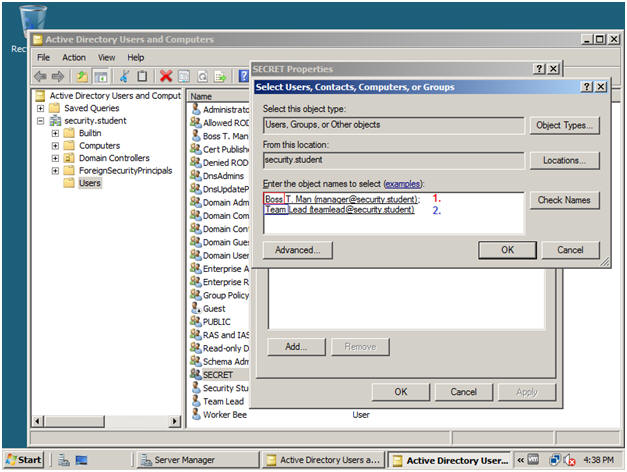The width and height of the screenshot is (627, 472).
Task: Click the Forward arrow toolbar icon
Action: 58,76
